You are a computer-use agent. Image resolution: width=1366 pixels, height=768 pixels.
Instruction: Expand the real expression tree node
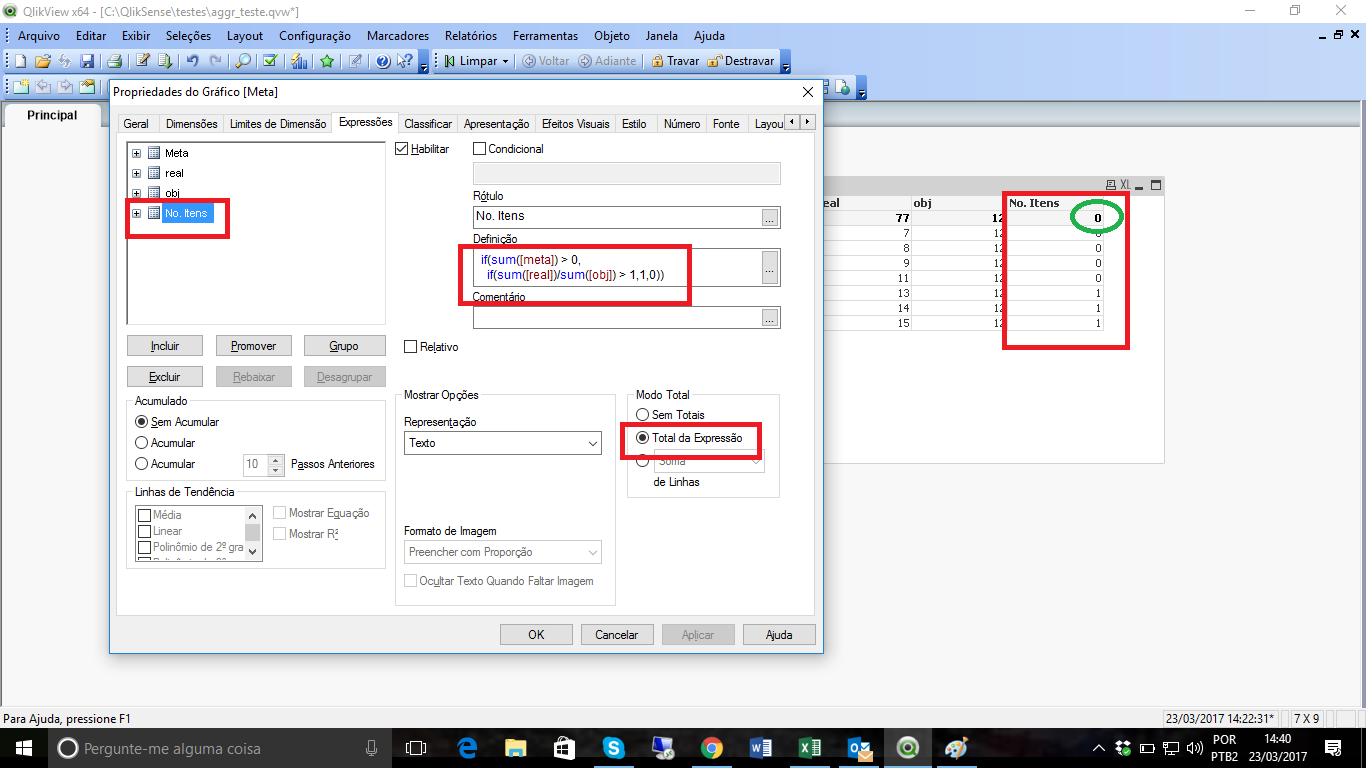tap(136, 173)
